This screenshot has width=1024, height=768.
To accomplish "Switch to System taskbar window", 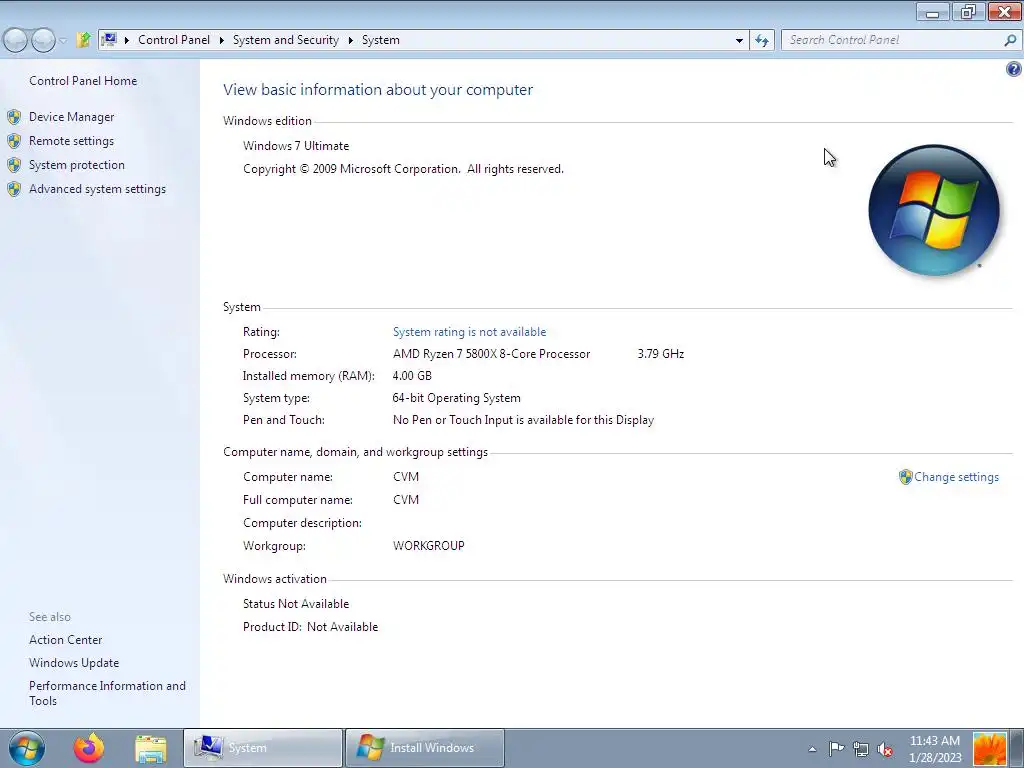I will pos(263,748).
